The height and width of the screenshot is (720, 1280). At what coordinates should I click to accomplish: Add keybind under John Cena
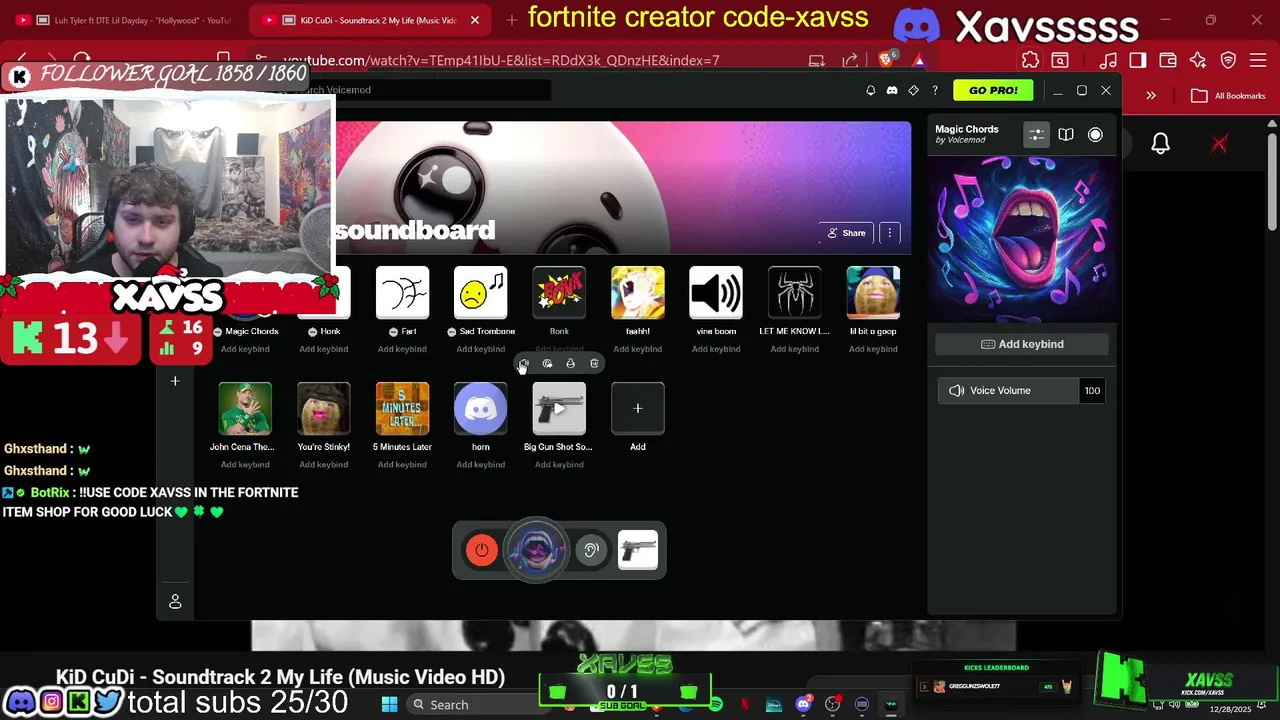pos(245,464)
